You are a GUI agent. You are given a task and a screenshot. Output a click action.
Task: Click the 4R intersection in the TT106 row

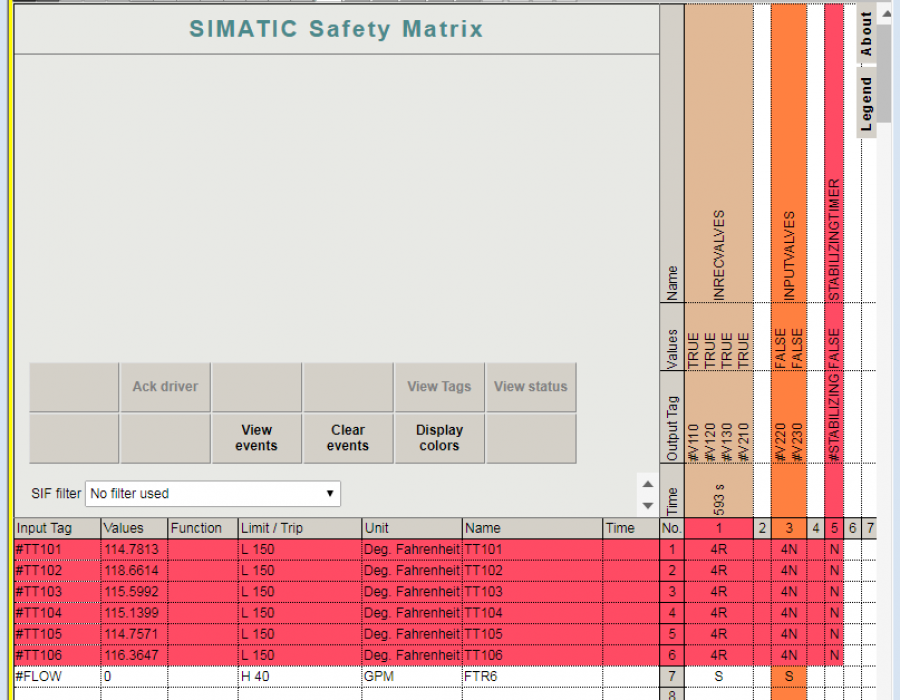719,656
